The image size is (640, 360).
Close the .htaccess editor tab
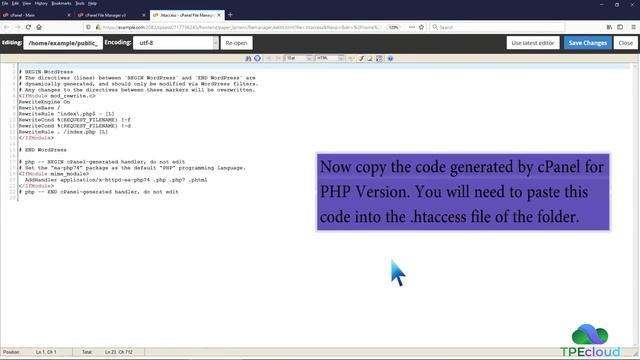point(219,15)
